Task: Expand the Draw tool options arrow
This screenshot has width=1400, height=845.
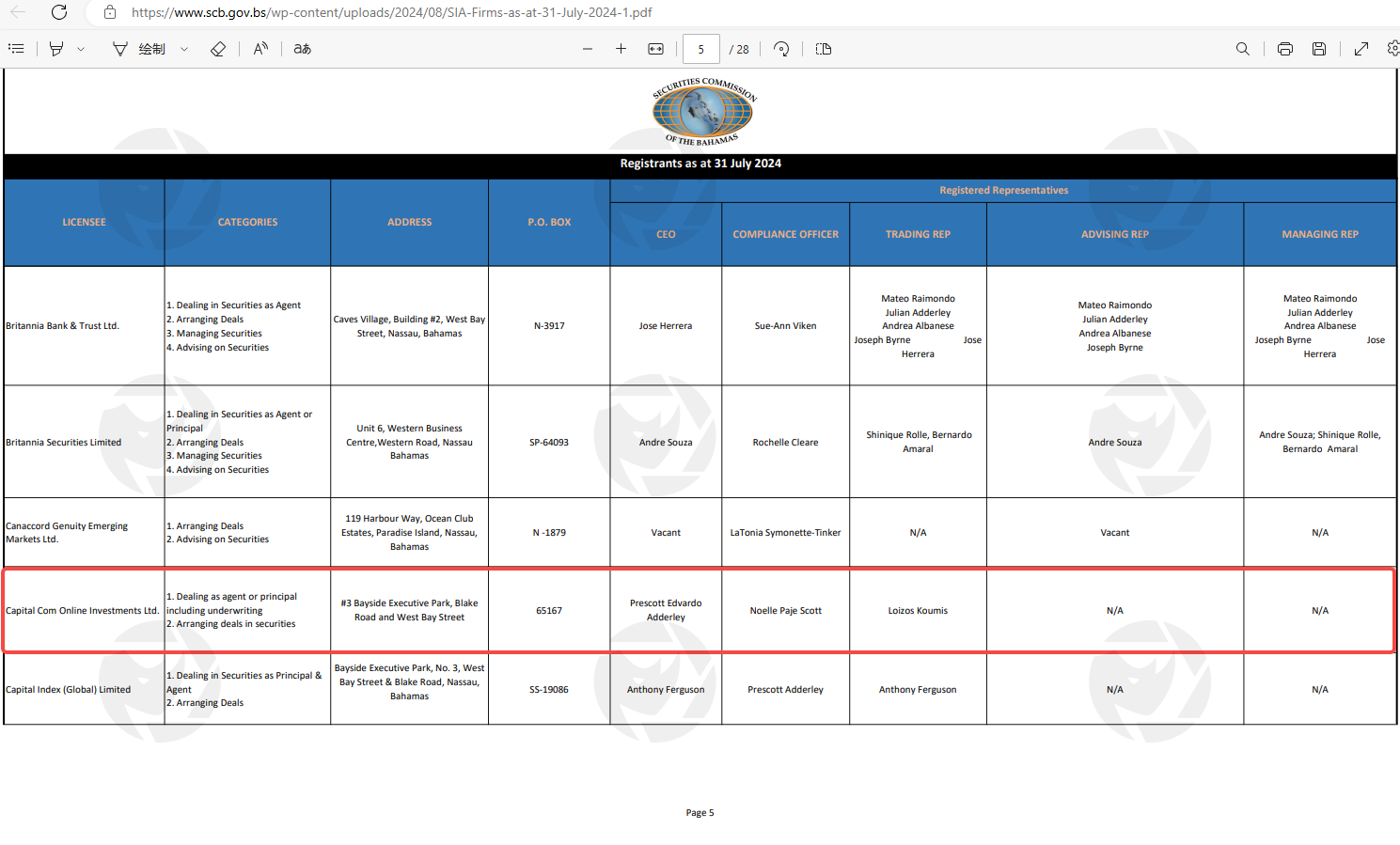Action: 184,49
